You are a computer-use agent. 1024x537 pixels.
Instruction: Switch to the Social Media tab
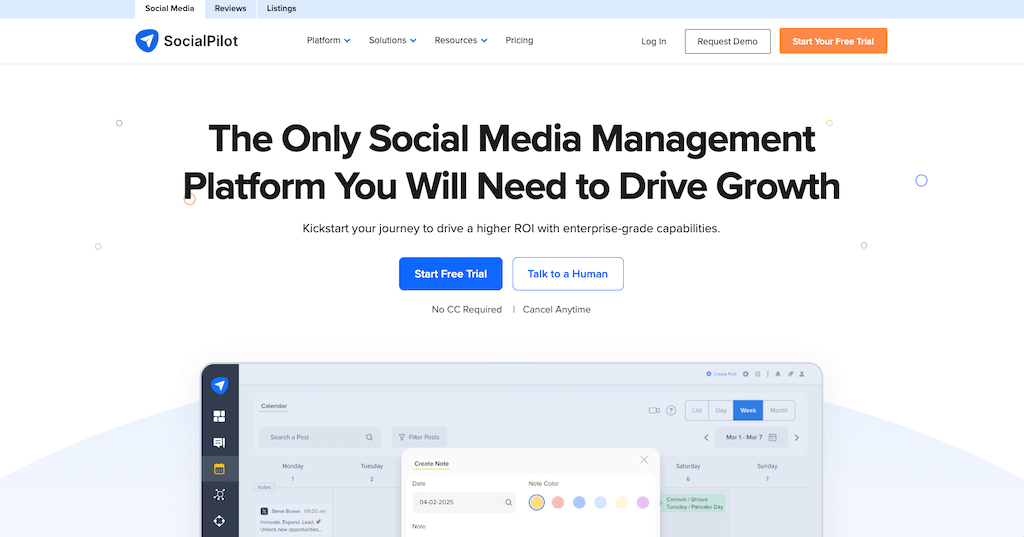coord(170,8)
